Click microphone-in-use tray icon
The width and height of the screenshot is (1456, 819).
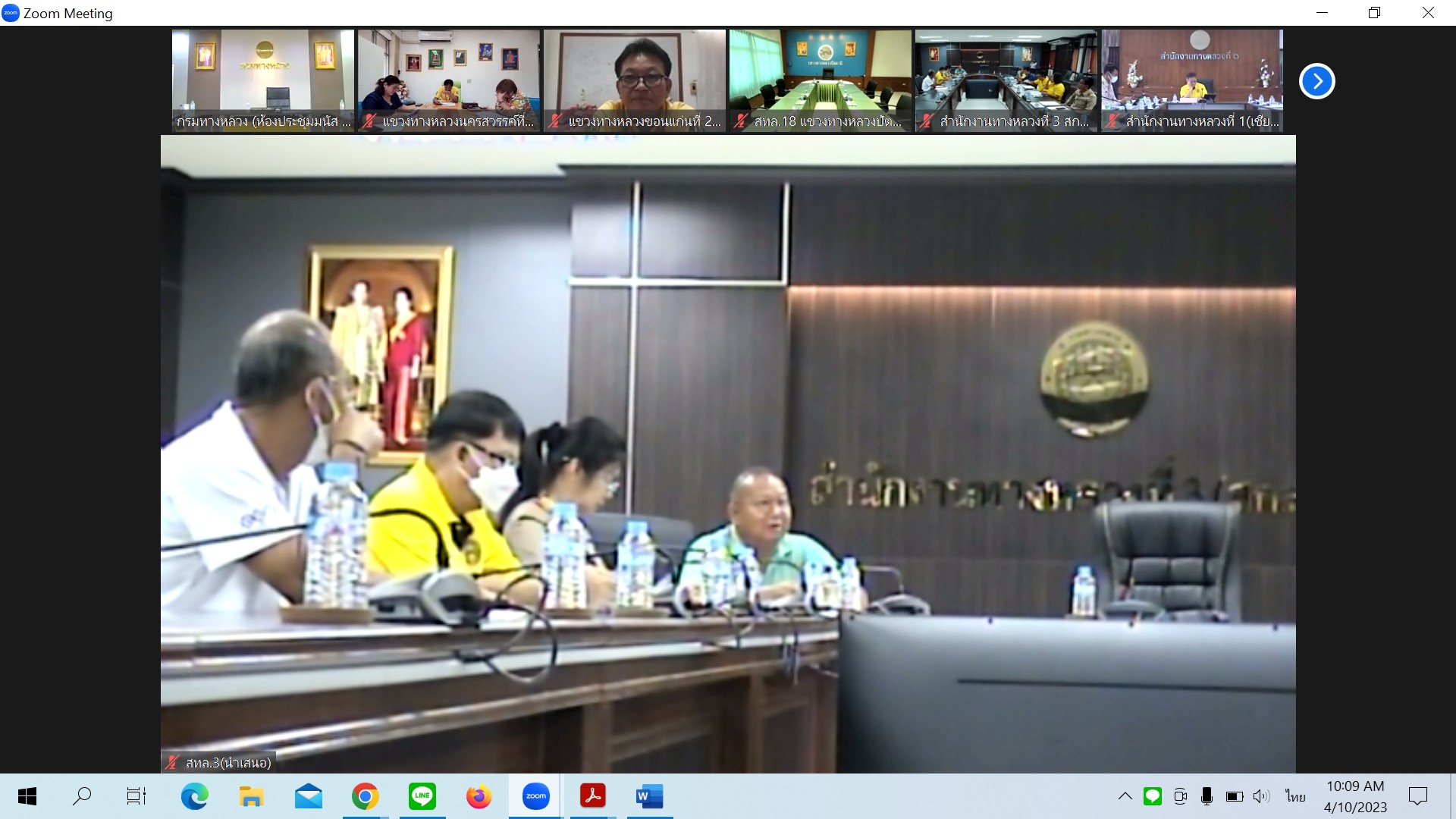click(x=1207, y=796)
